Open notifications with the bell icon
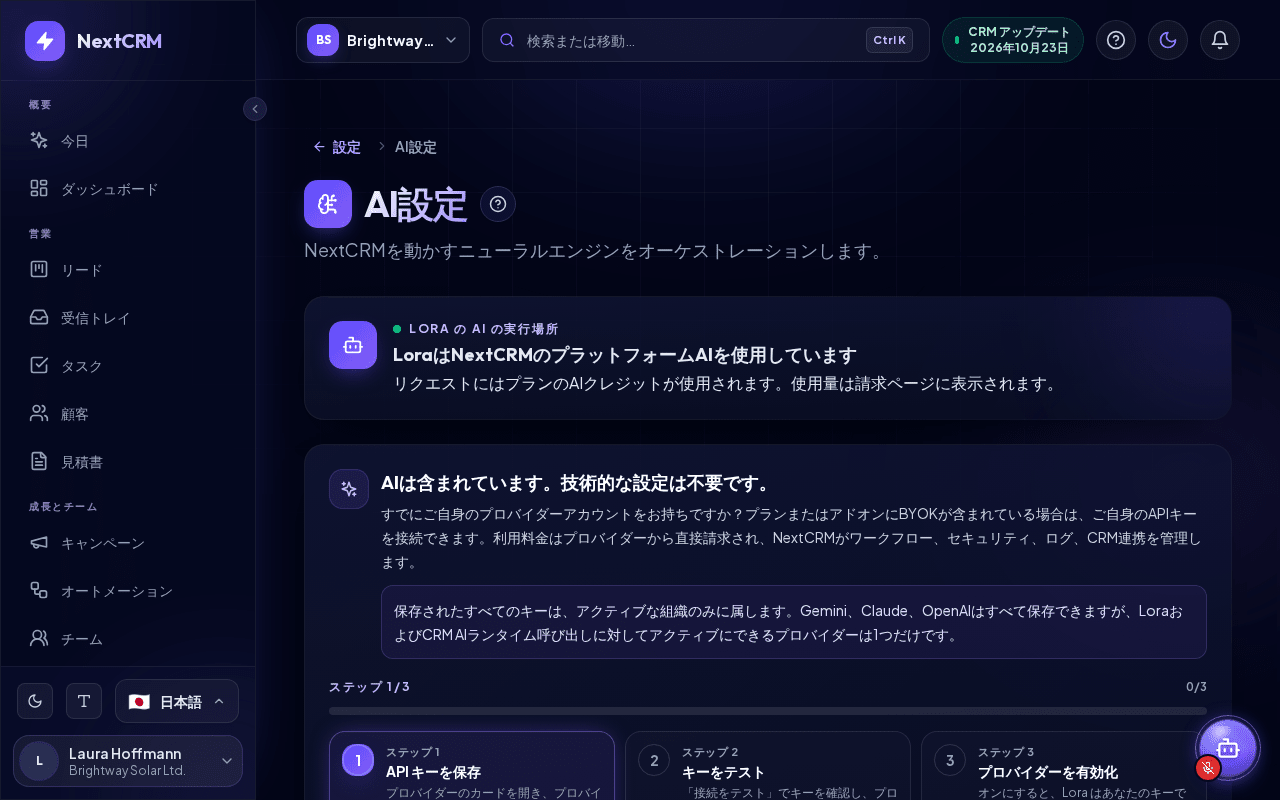The height and width of the screenshot is (800, 1280). (1220, 40)
